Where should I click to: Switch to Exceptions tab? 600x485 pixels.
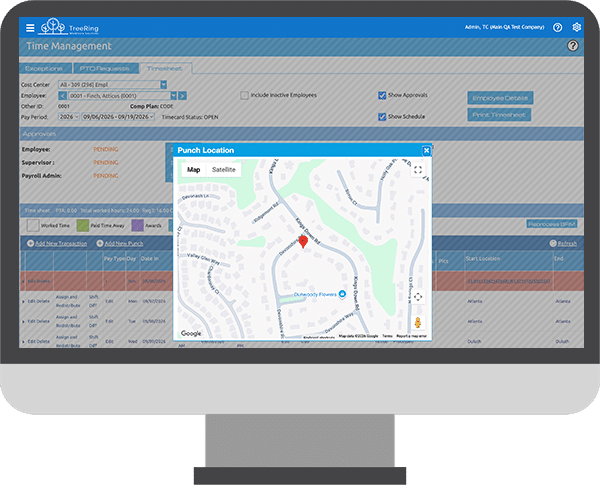(44, 68)
